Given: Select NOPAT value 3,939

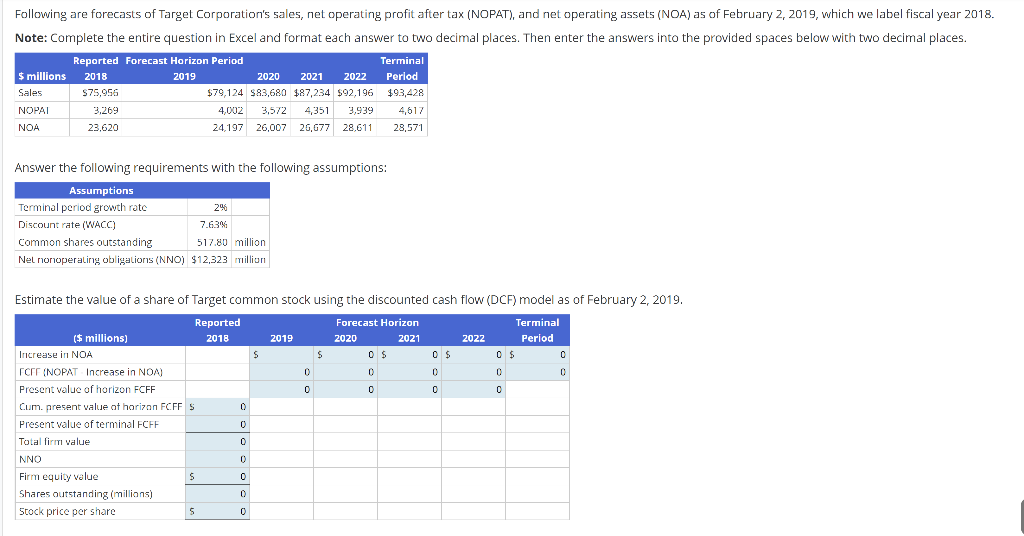Looking at the screenshot, I should pos(360,110).
